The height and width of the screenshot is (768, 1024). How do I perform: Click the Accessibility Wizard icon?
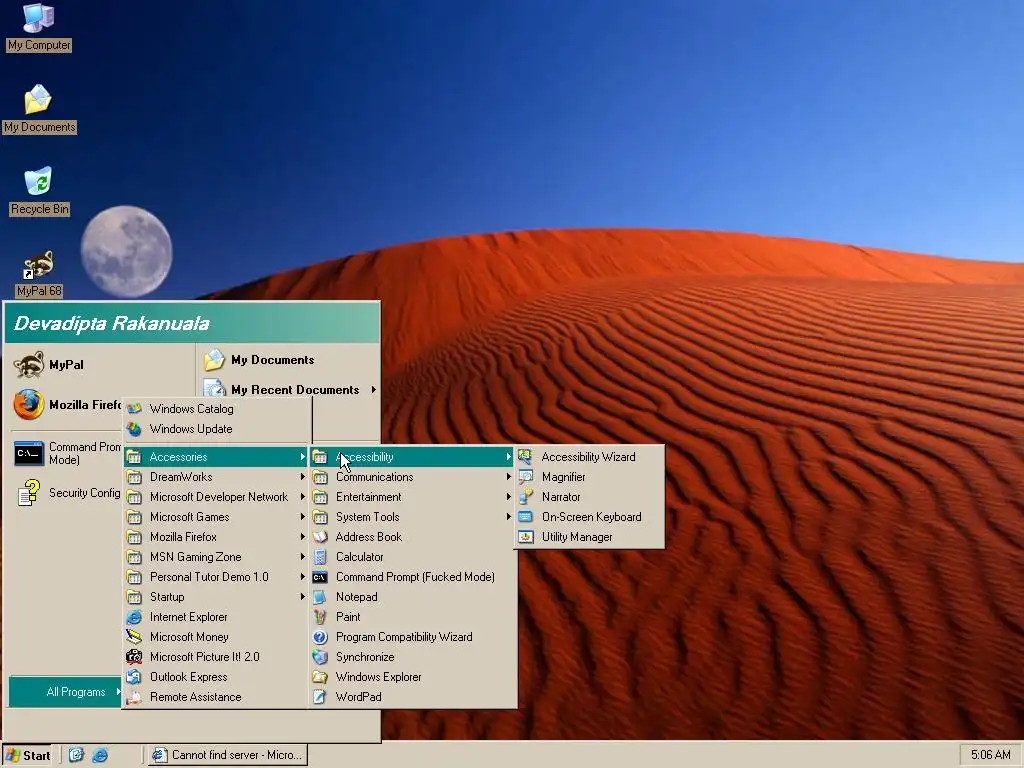pos(526,456)
